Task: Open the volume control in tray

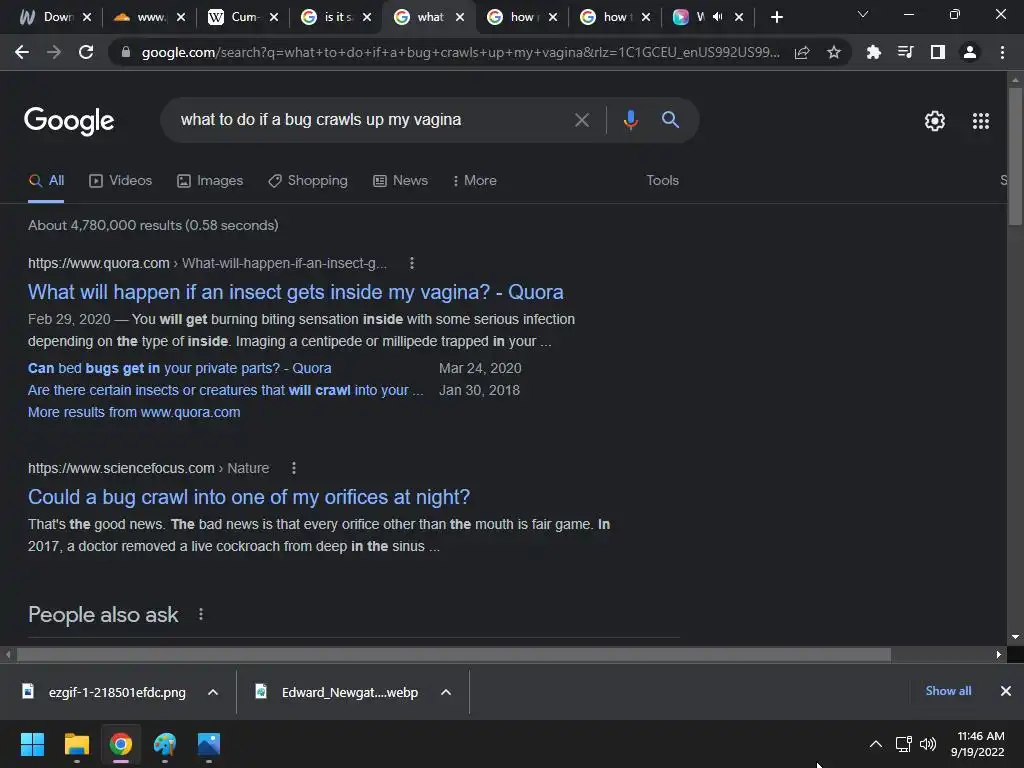Action: coord(928,744)
